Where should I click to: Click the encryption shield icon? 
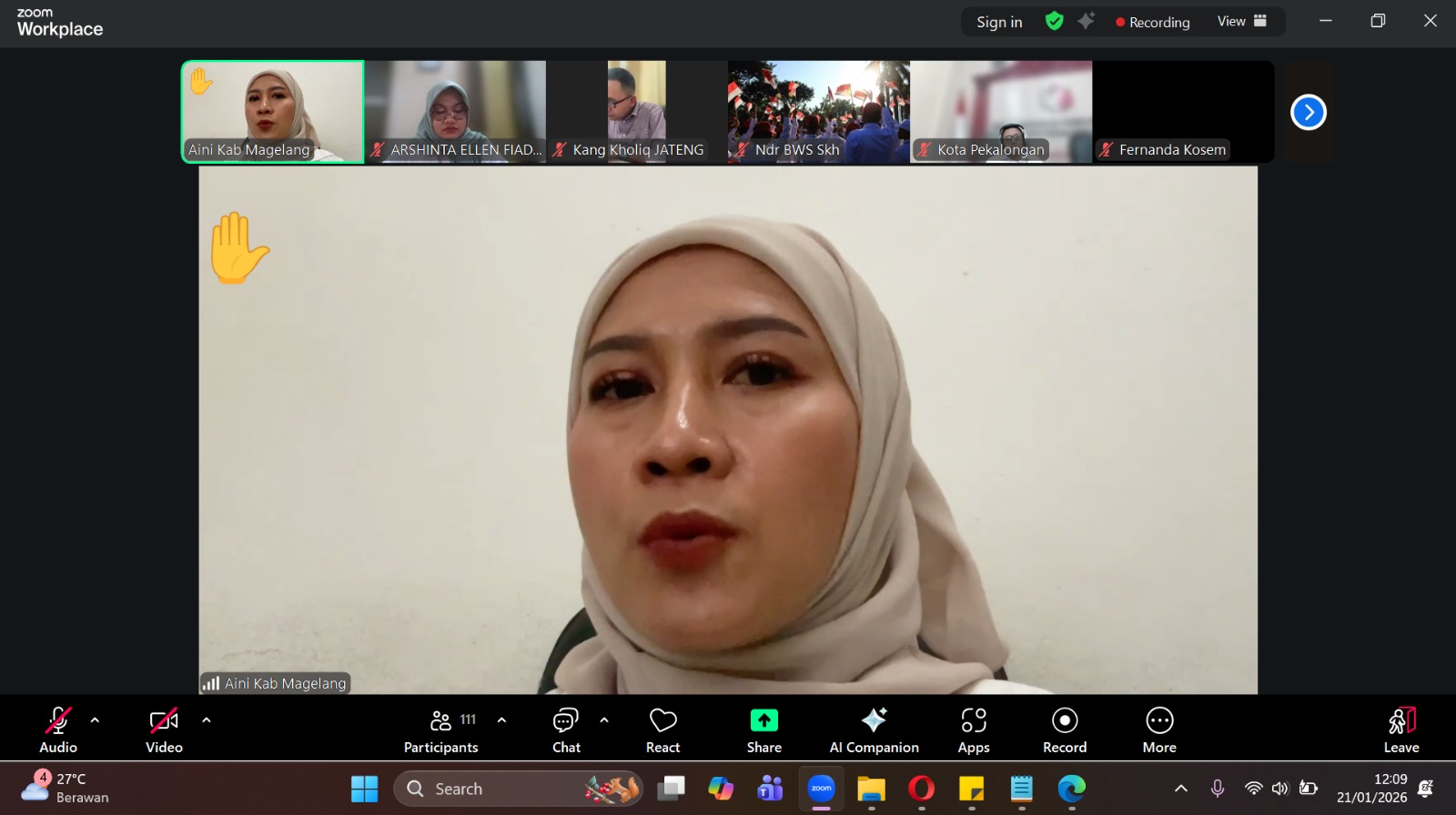point(1054,22)
